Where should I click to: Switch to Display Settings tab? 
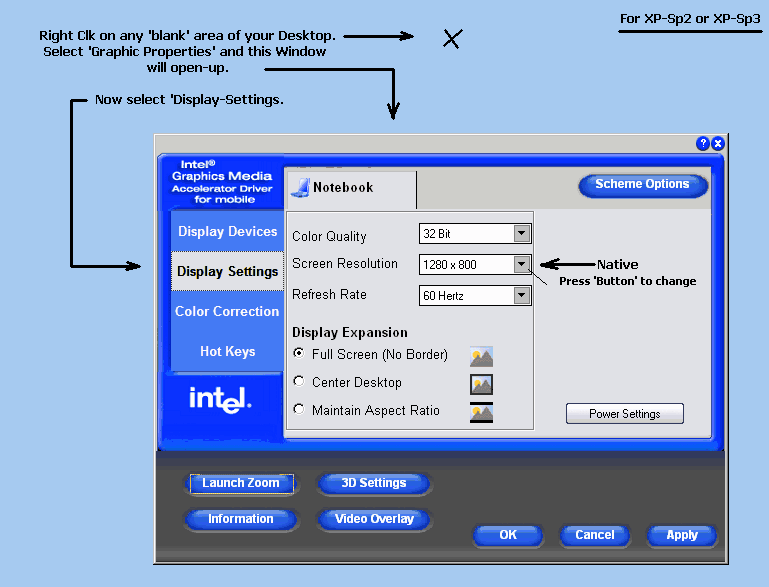[228, 271]
